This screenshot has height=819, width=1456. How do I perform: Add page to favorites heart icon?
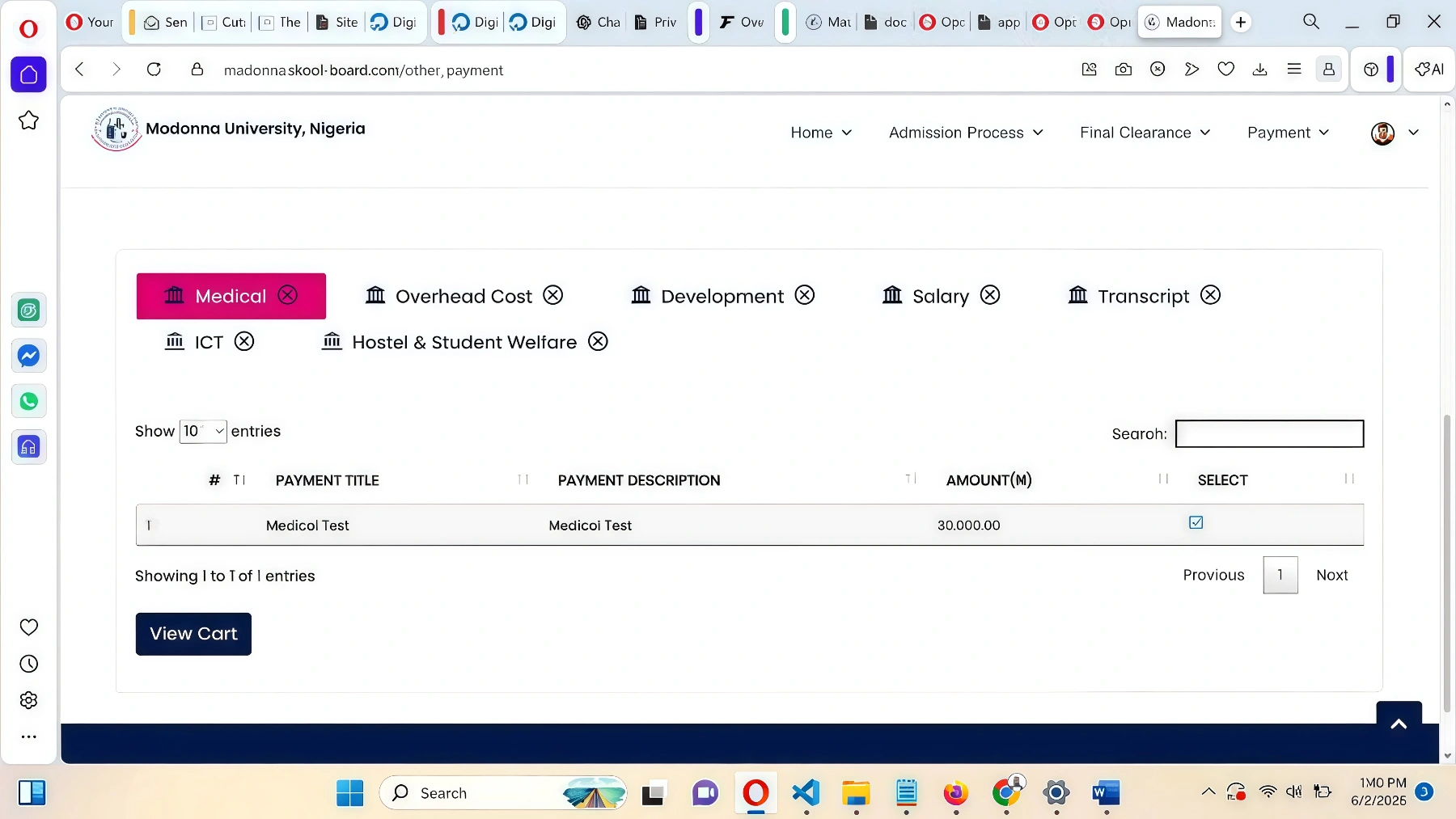[1226, 70]
